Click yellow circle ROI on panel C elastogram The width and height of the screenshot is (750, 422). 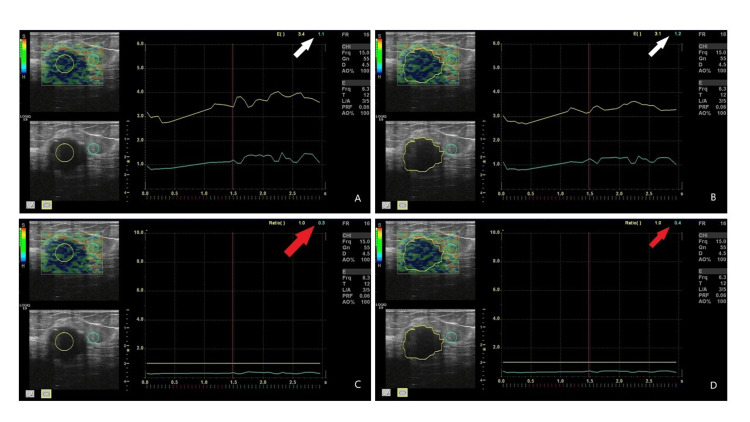click(x=64, y=252)
